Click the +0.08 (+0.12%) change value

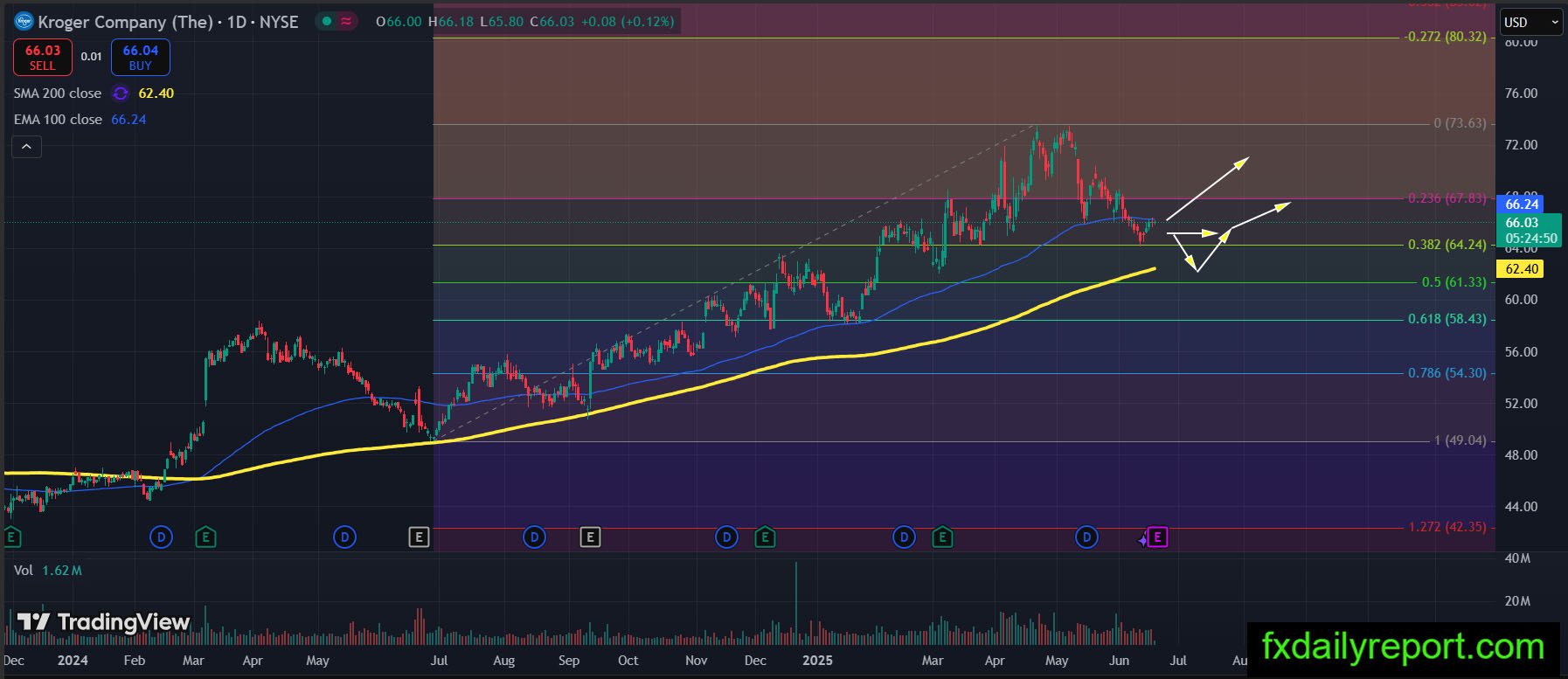pyautogui.click(x=627, y=21)
